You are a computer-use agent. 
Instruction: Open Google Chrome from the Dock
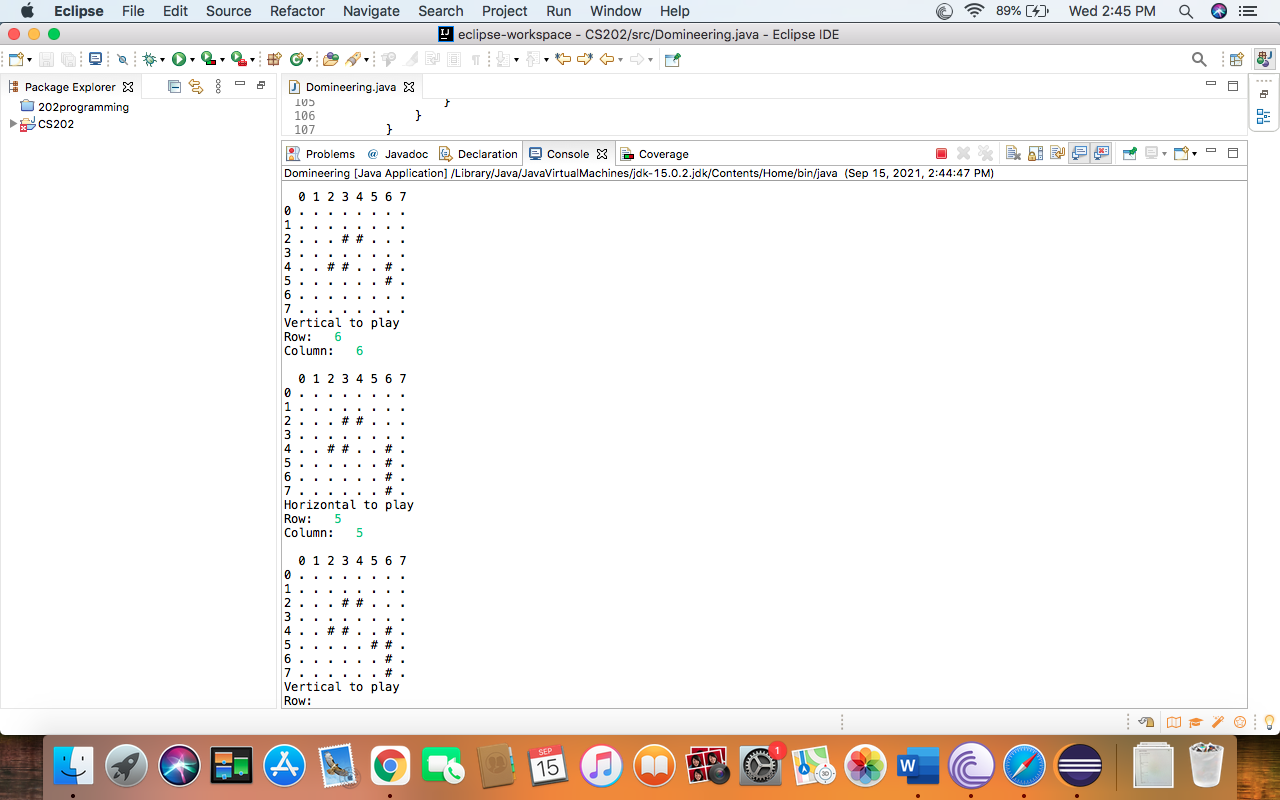[390, 767]
